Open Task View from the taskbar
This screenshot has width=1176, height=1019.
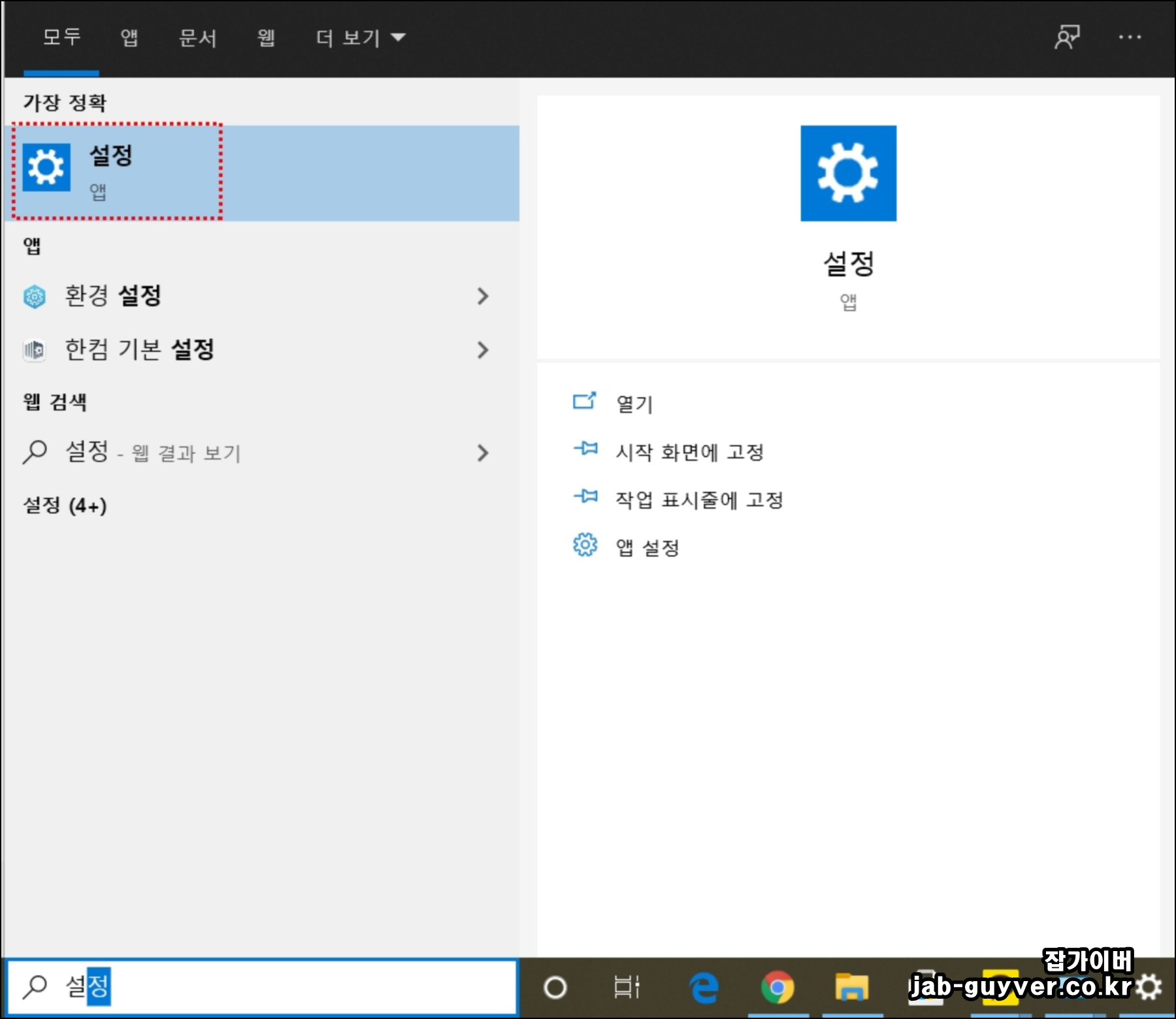tap(627, 987)
